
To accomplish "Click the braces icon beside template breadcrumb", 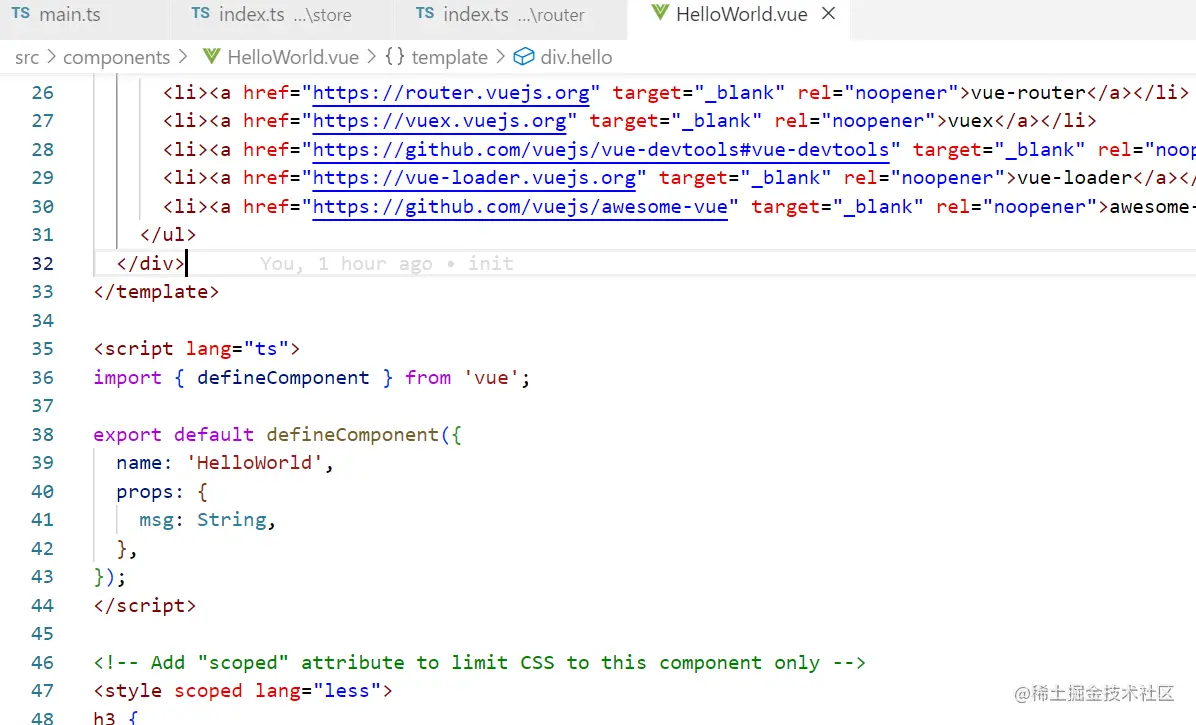I will [x=395, y=56].
